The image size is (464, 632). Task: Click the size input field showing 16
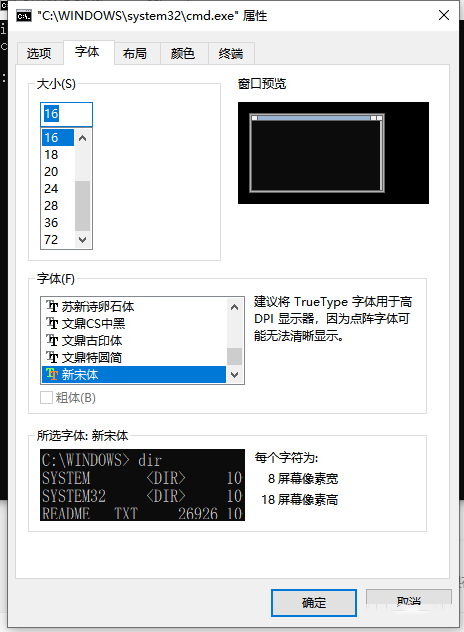pos(67,114)
